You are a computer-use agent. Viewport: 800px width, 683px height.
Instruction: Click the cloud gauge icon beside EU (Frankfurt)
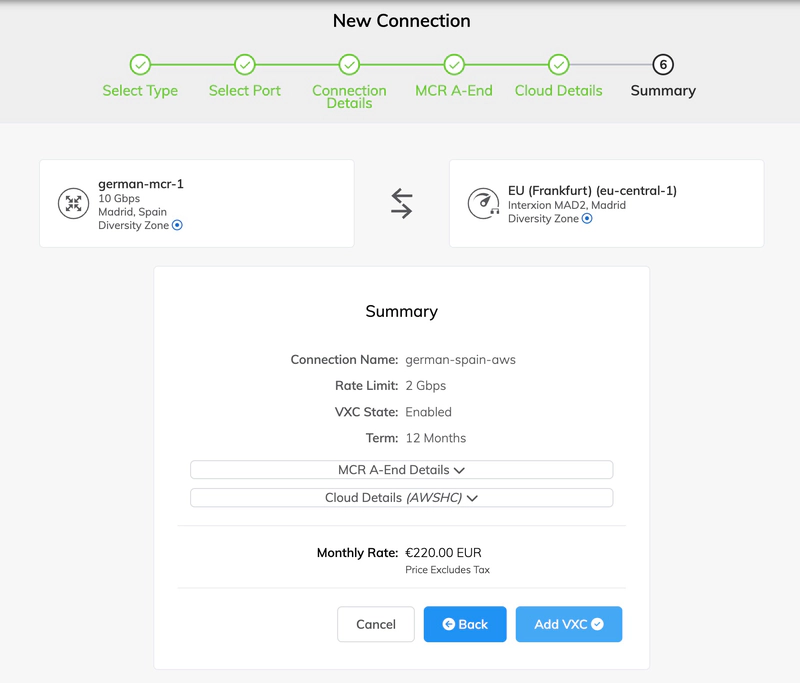tap(484, 203)
